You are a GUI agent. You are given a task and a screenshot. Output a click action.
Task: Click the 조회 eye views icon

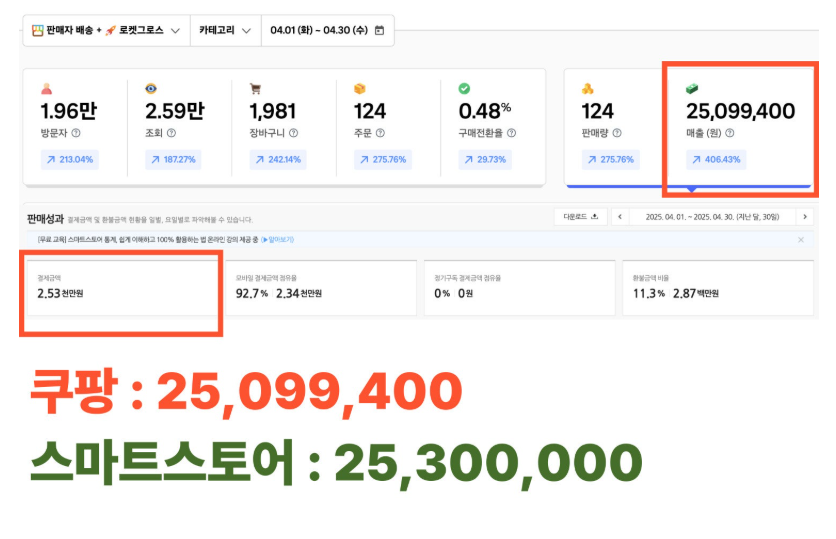click(x=151, y=88)
